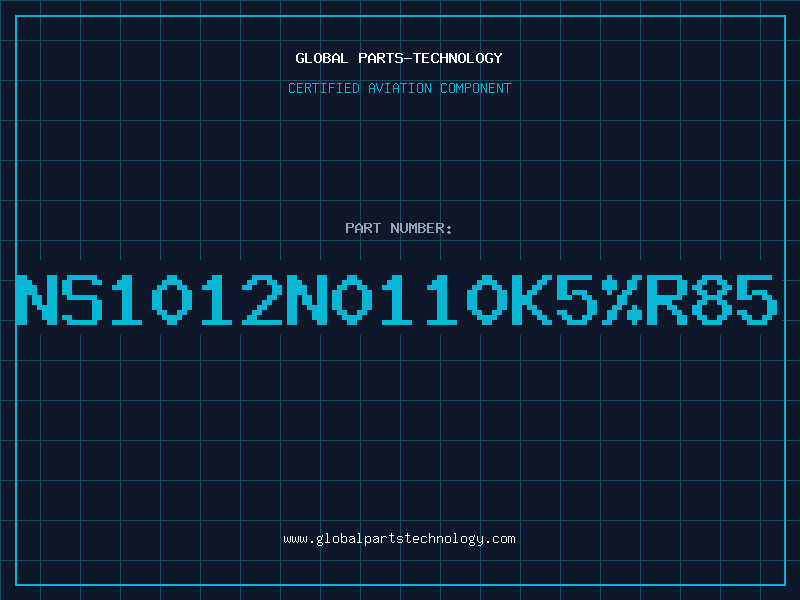Click the PART NUMBER: label
Viewport: 800px width, 600px height.
[399, 228]
